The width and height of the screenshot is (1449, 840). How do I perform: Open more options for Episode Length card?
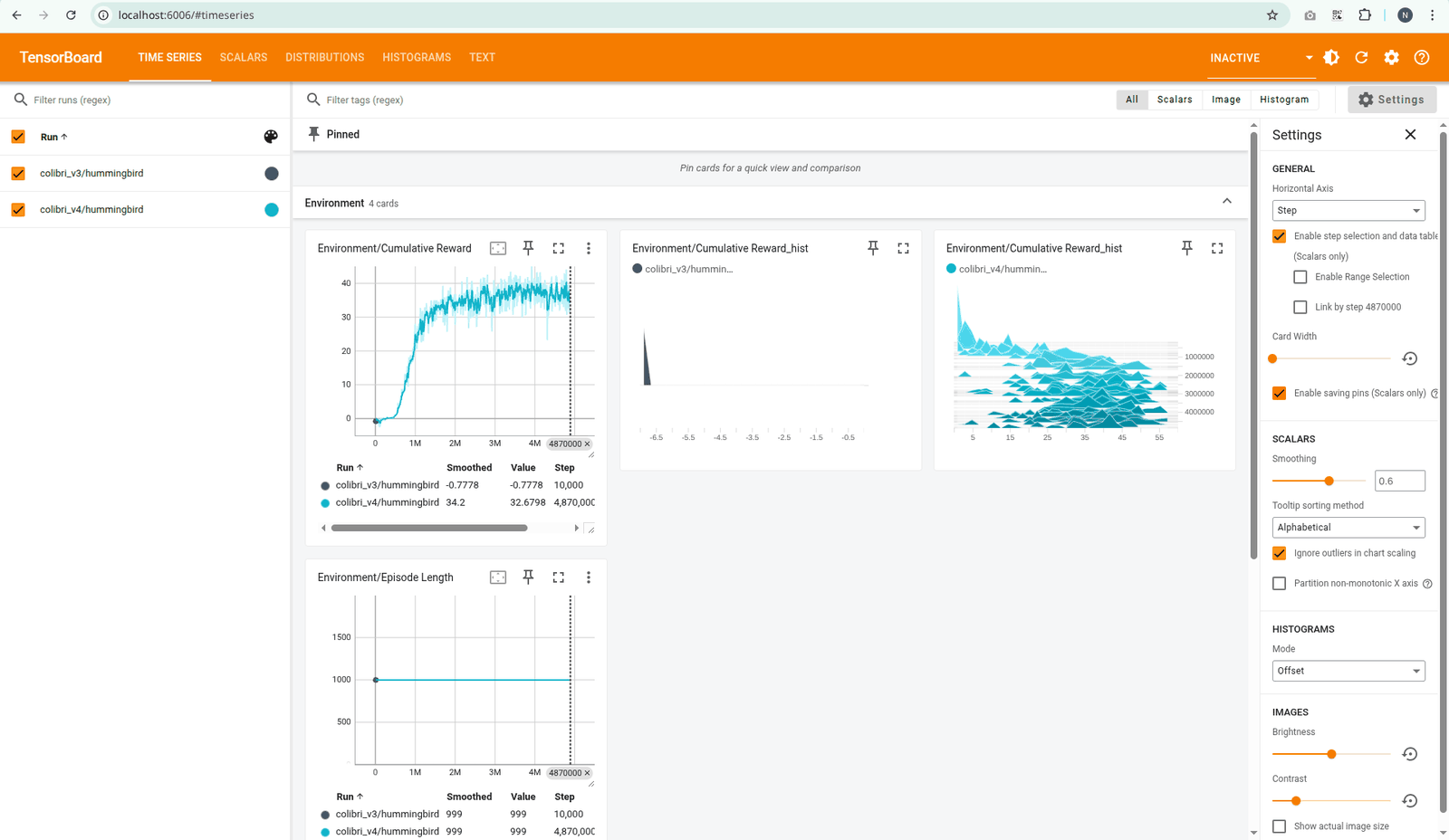click(589, 577)
